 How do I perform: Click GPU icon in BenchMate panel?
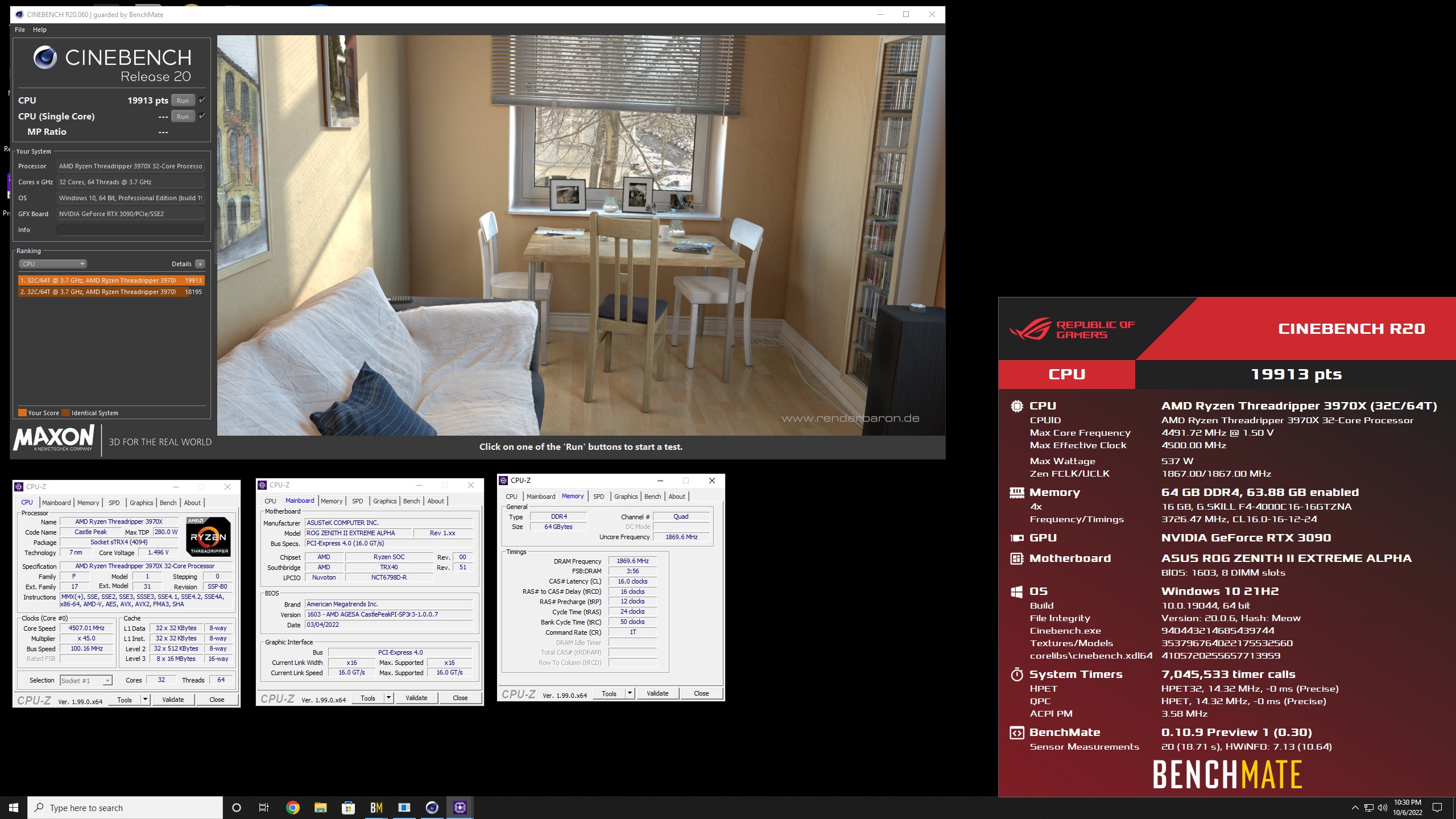click(x=1017, y=538)
